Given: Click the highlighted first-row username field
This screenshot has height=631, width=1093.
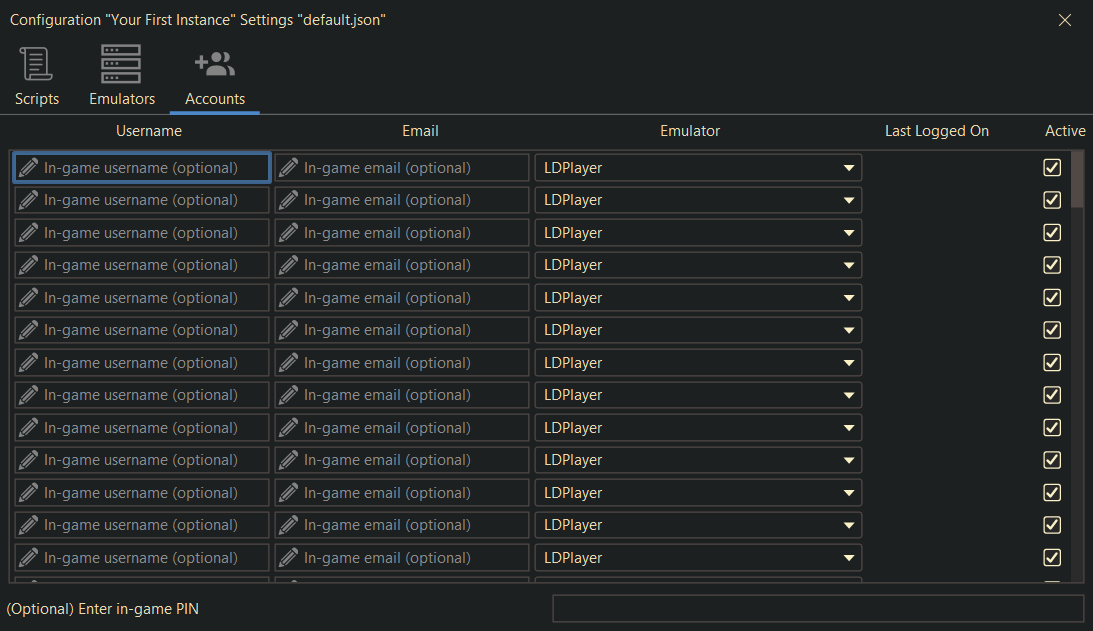Looking at the screenshot, I should [x=142, y=168].
